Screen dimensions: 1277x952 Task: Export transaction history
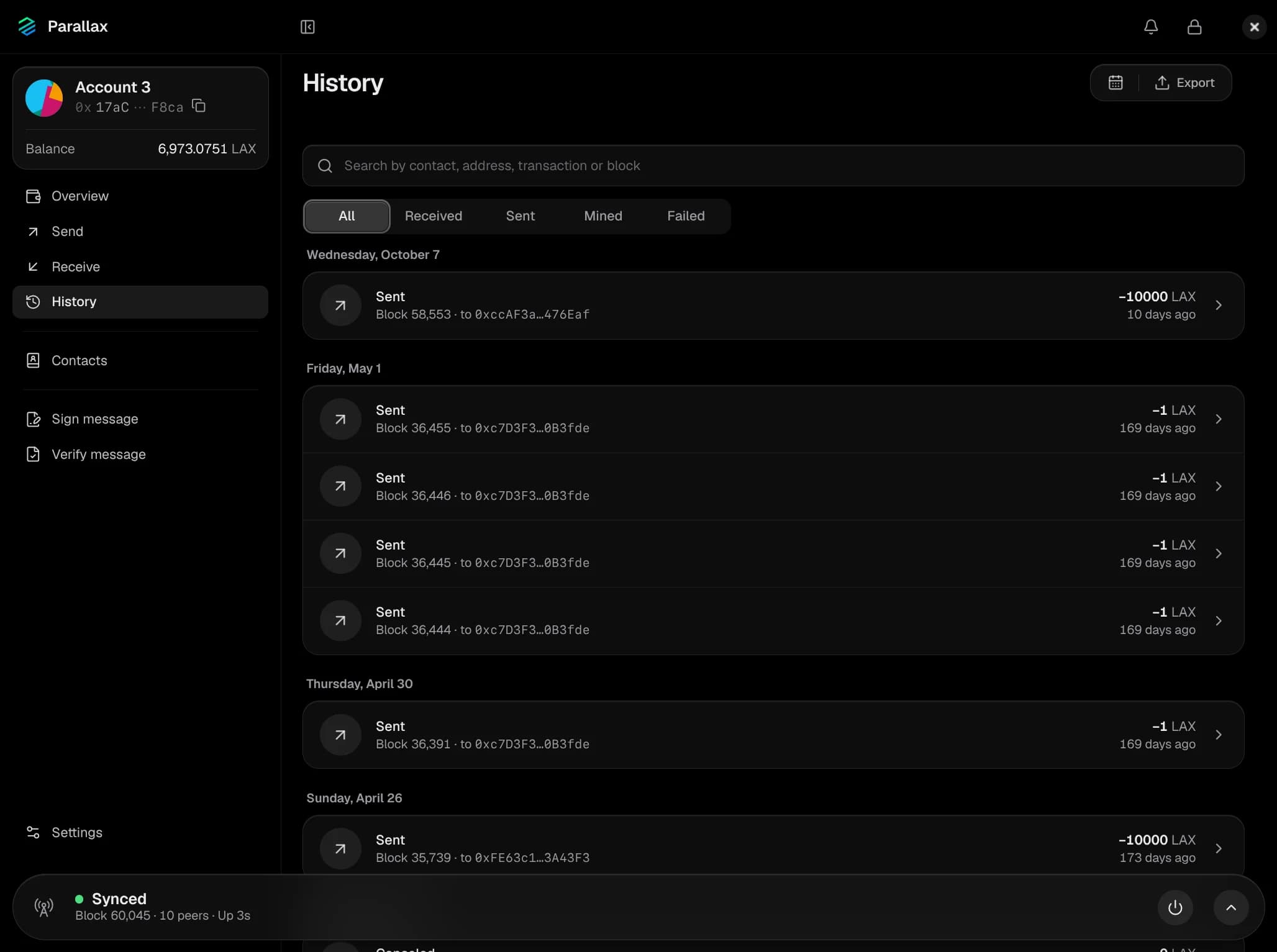pyautogui.click(x=1184, y=83)
